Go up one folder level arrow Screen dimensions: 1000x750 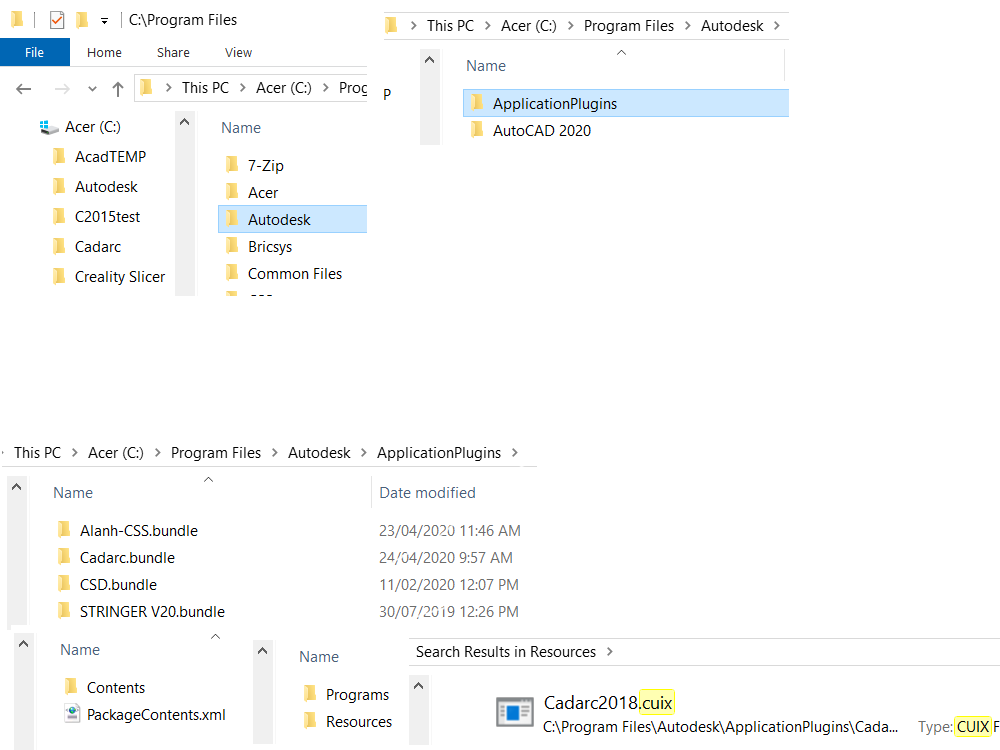point(117,89)
